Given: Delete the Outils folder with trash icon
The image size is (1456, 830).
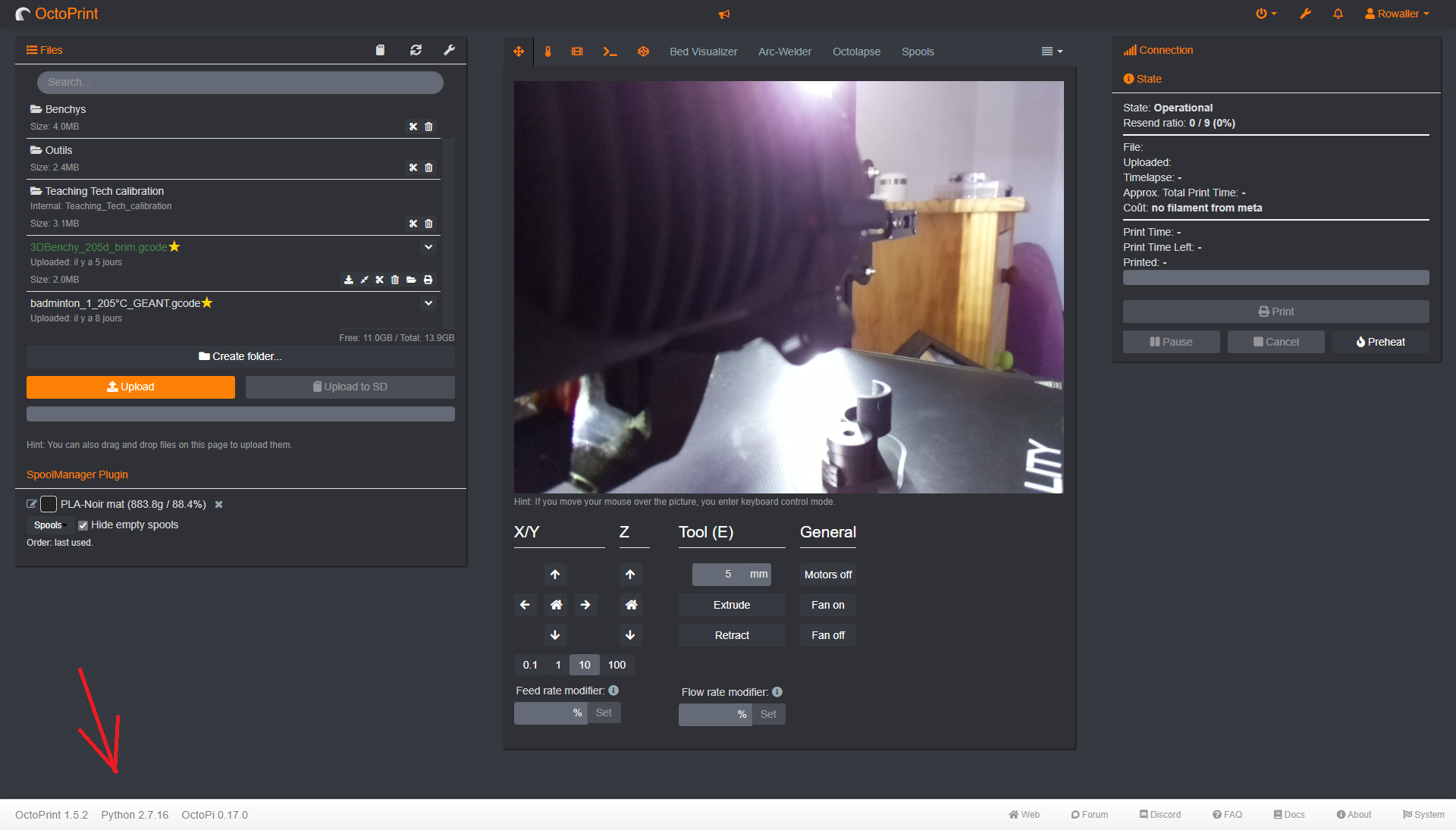Looking at the screenshot, I should pos(428,168).
